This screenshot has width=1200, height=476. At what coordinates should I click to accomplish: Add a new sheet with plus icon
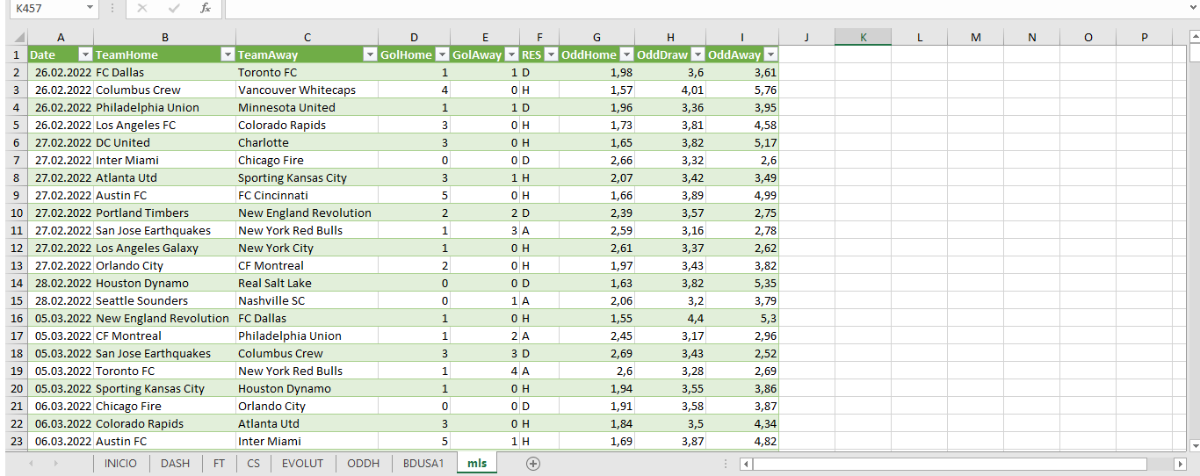tap(533, 463)
